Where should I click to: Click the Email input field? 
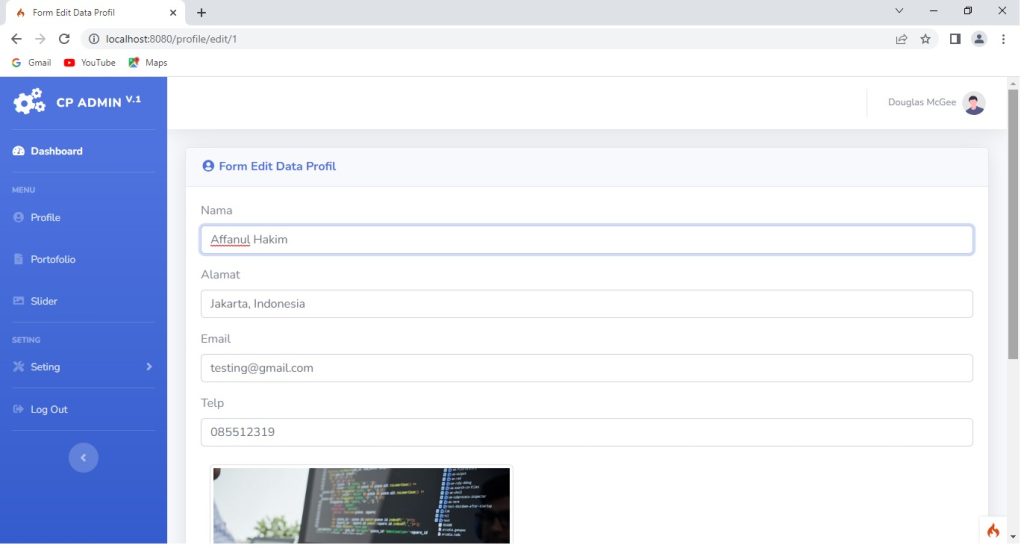(586, 368)
